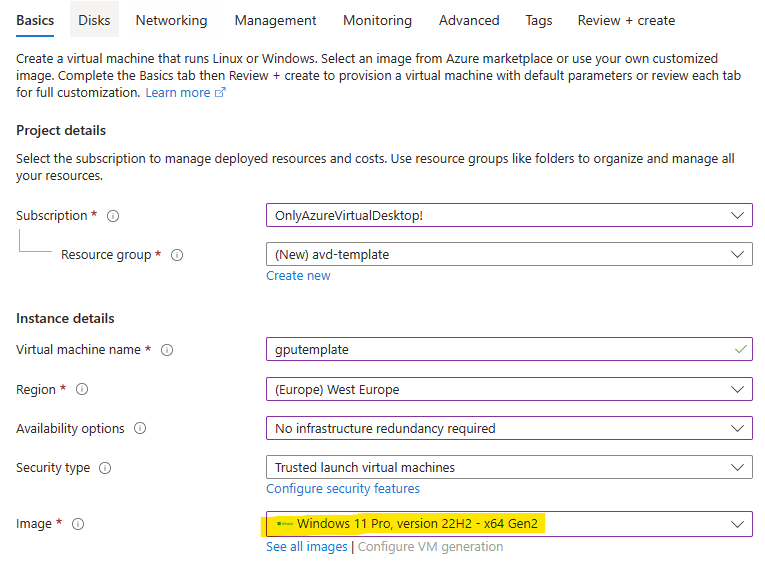Image resolution: width=765 pixels, height=568 pixels.
Task: Click Configure VM generation link
Action: (430, 547)
